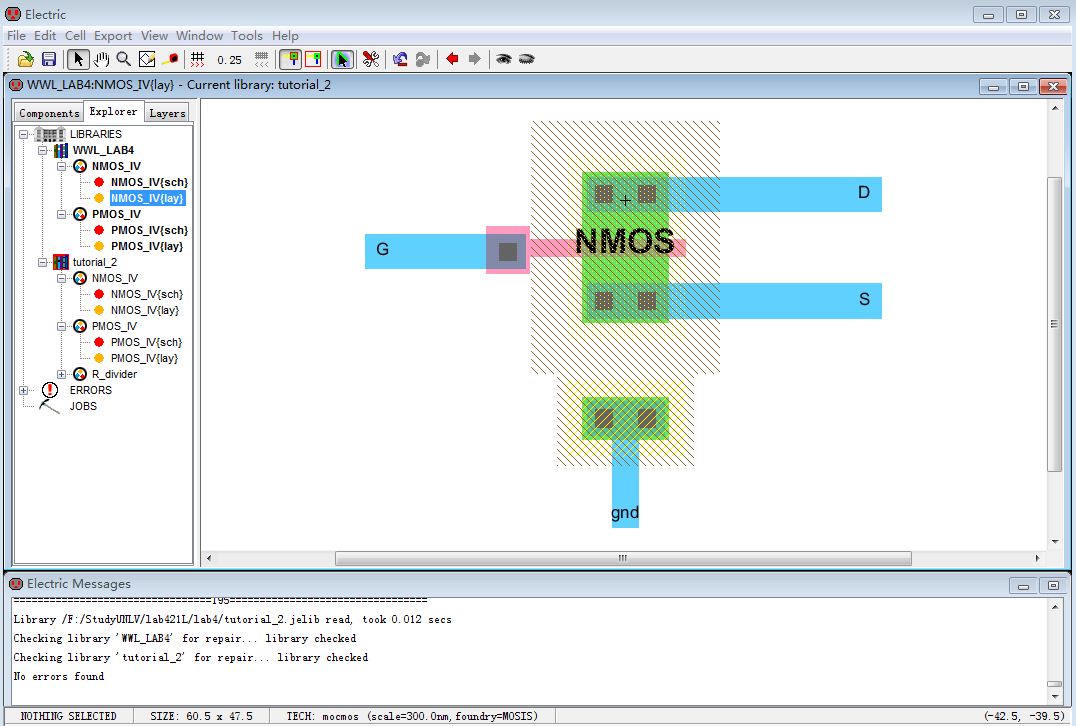Open Preferences with the wrench-screwdriver icon

(x=370, y=59)
